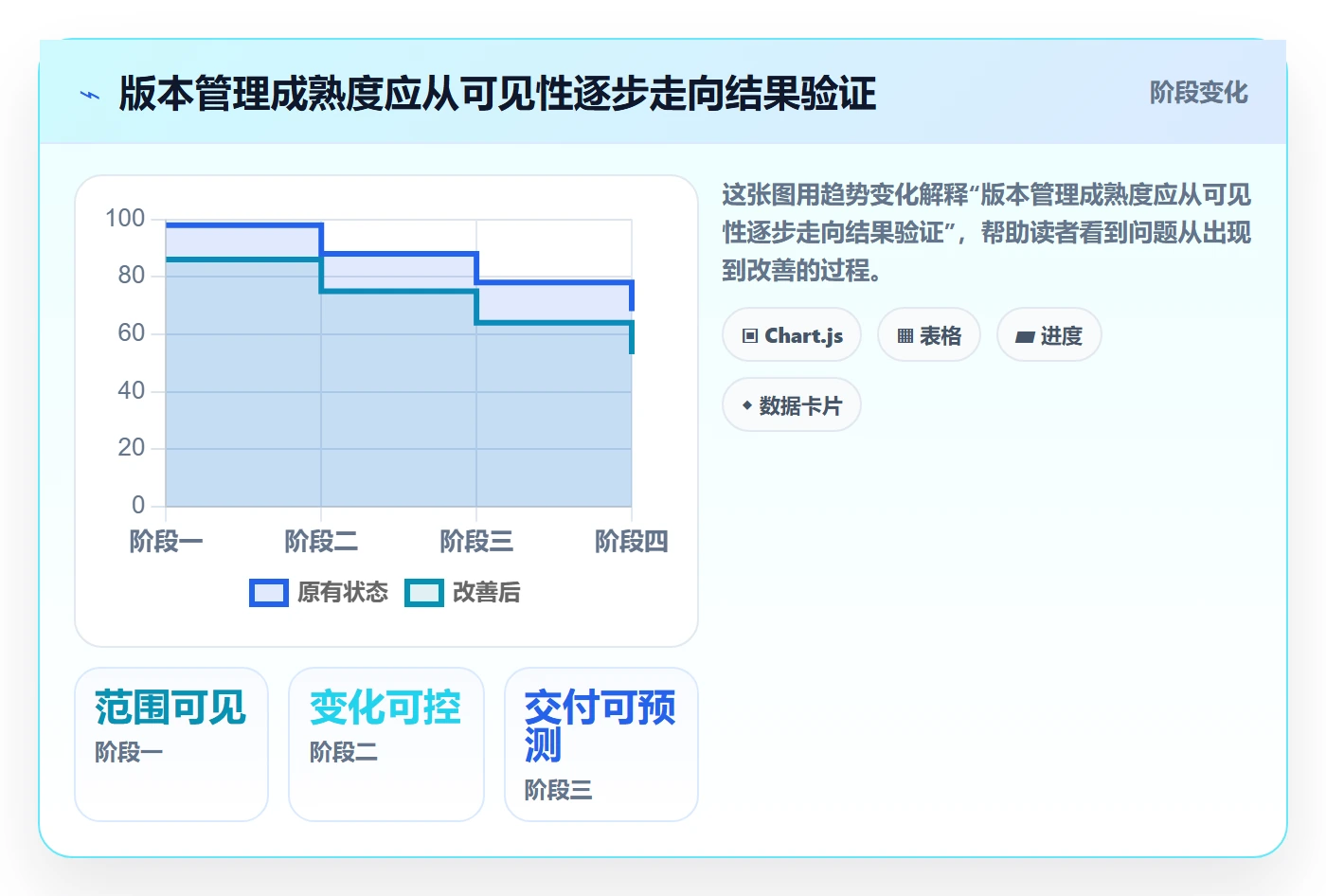Screen dimensions: 1326x896
Task: Click the 60 value on the y-axis
Action: click(132, 333)
